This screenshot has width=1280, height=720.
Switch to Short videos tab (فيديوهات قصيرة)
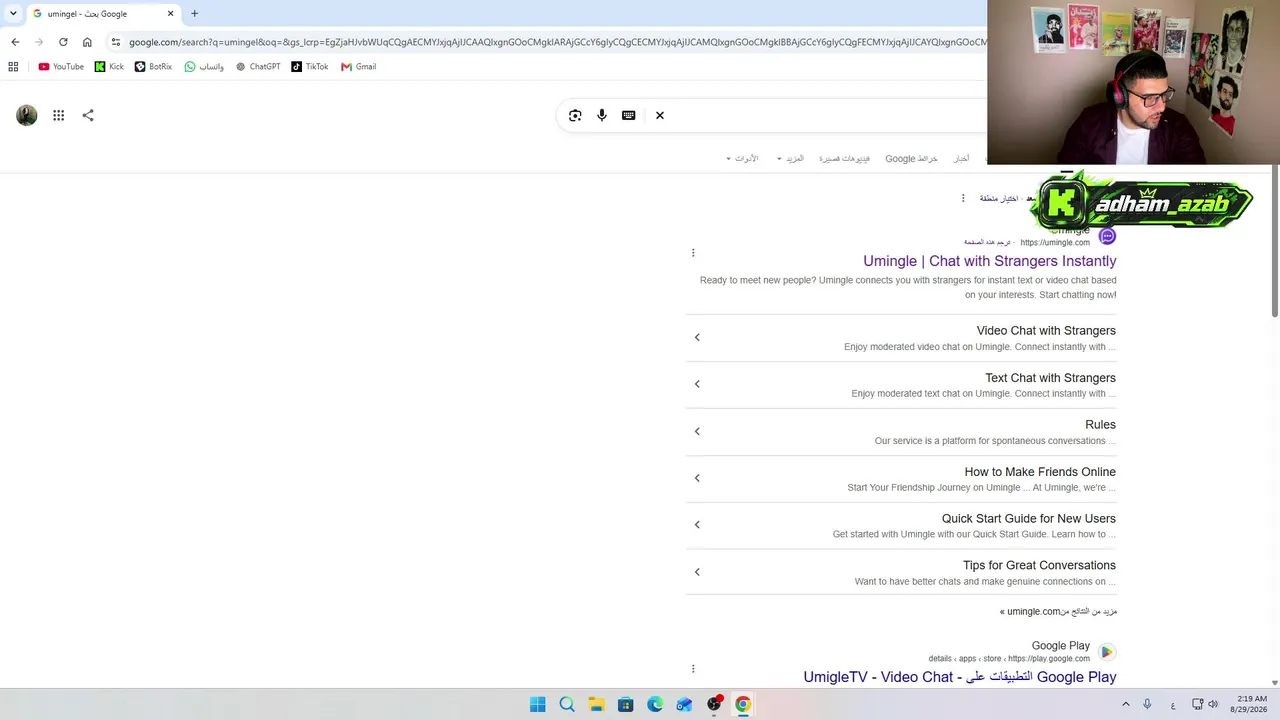pyautogui.click(x=844, y=159)
